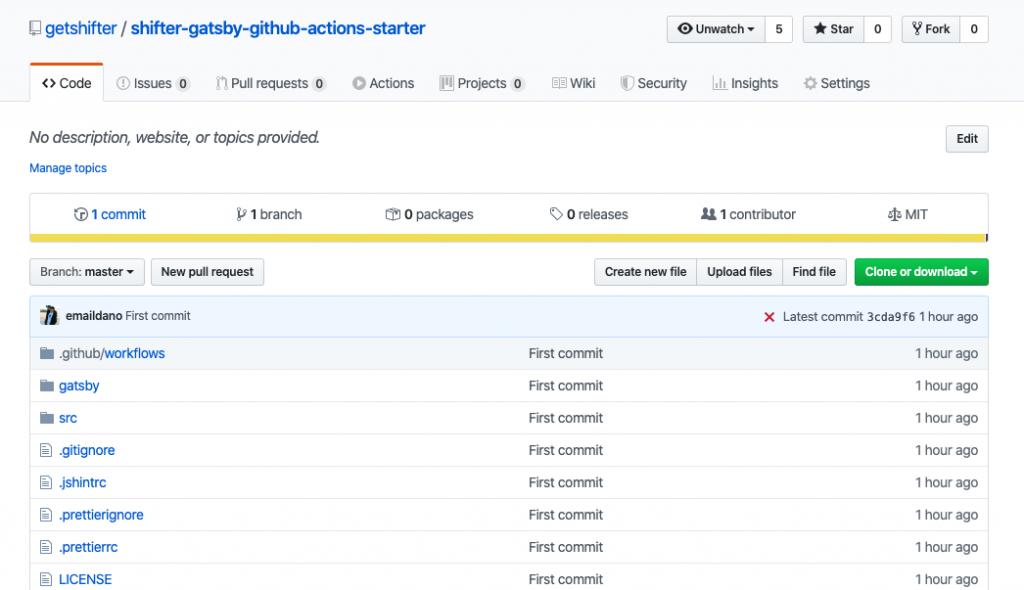
Task: Click Find file
Action: (814, 272)
